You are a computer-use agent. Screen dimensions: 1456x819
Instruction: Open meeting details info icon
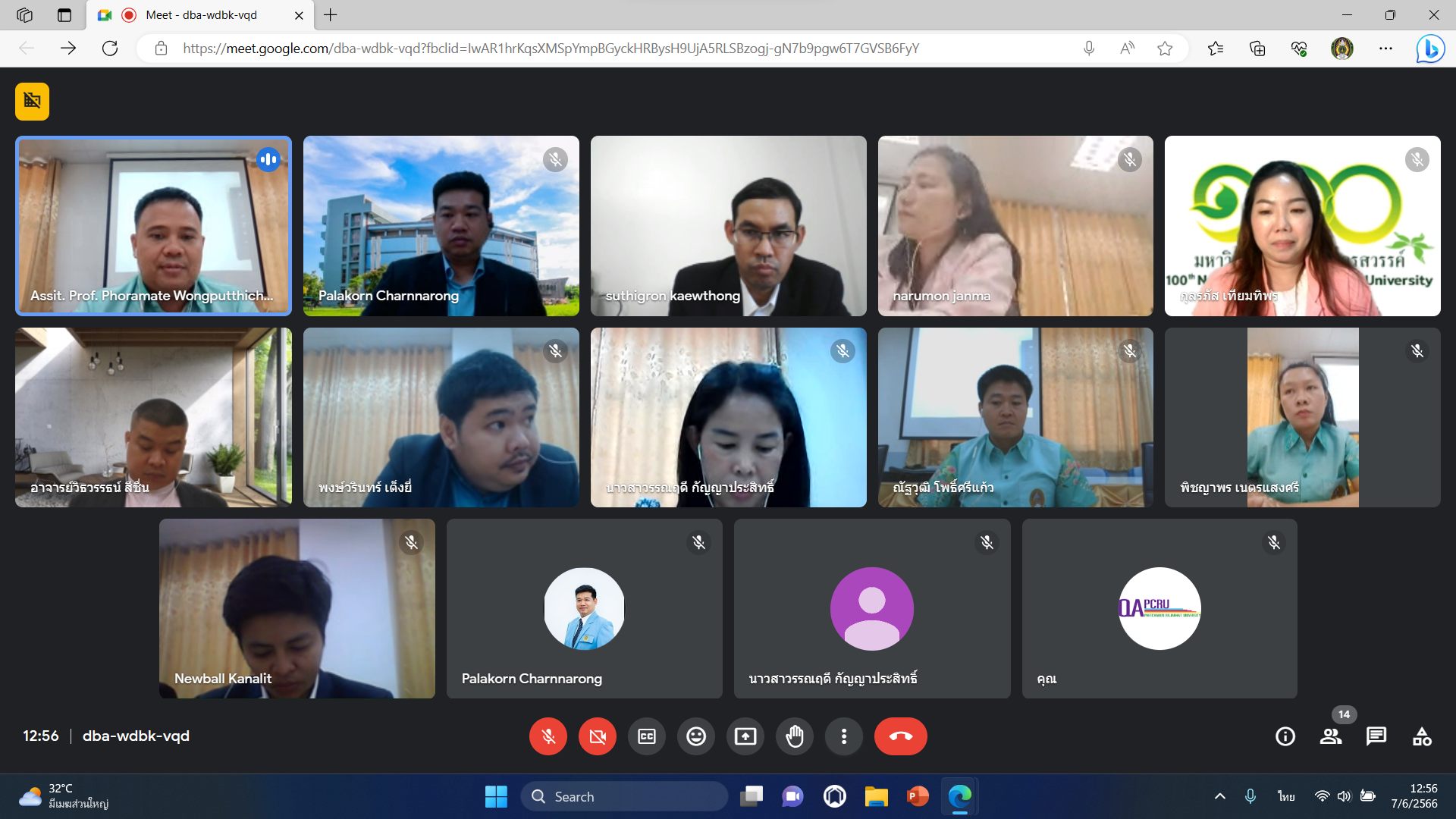coord(1285,736)
